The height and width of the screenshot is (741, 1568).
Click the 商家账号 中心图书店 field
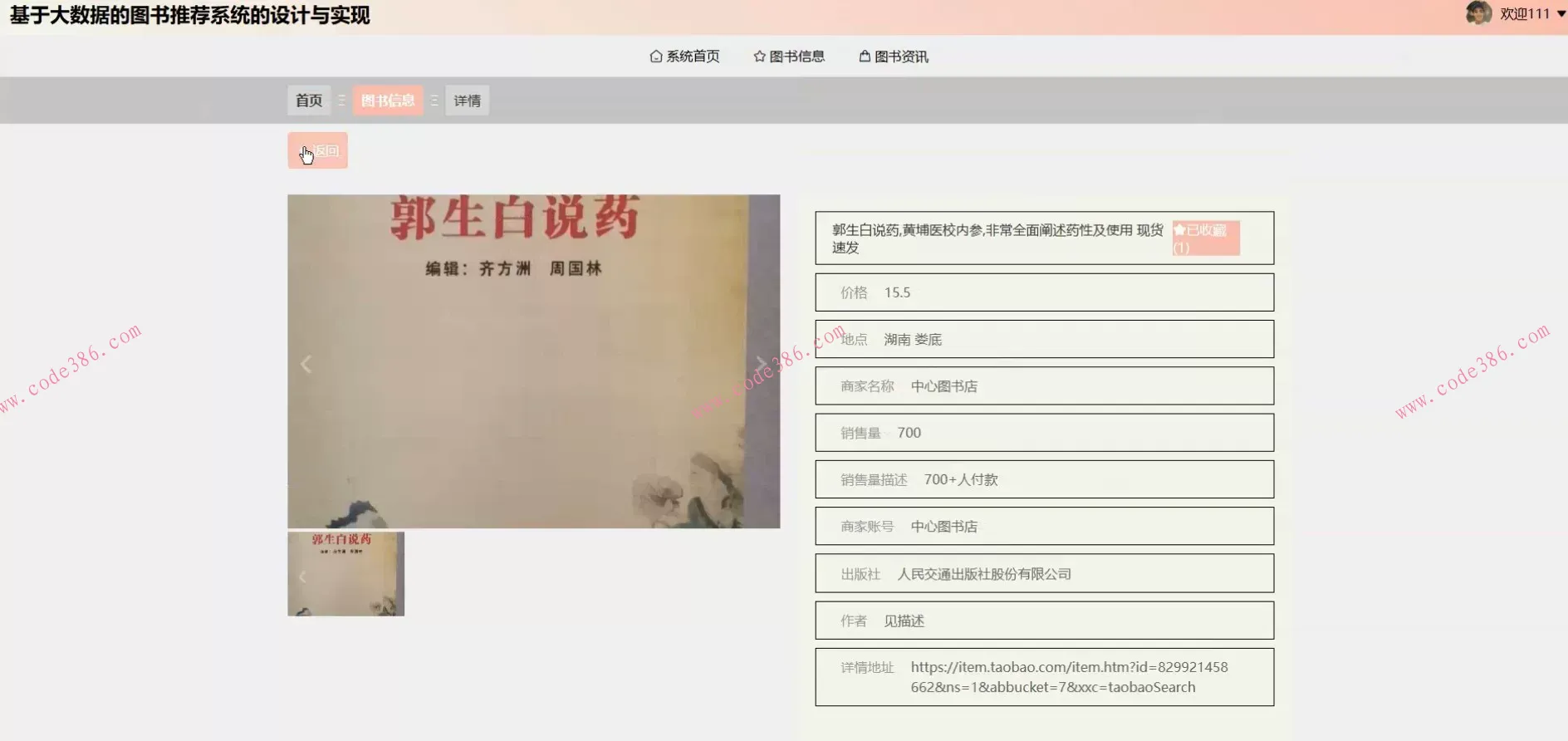tap(1044, 527)
